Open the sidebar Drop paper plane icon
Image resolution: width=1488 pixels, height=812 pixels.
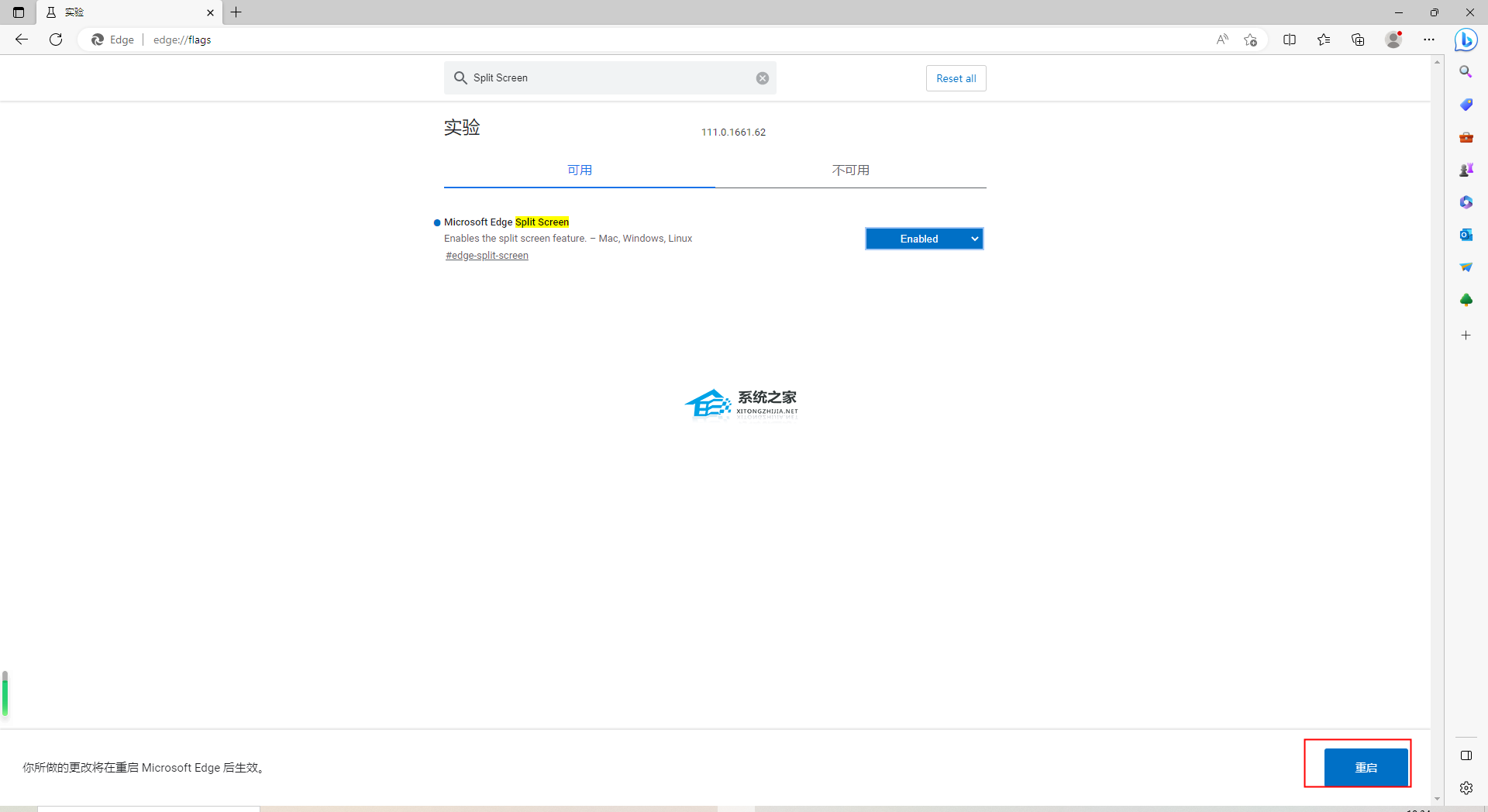click(1466, 267)
